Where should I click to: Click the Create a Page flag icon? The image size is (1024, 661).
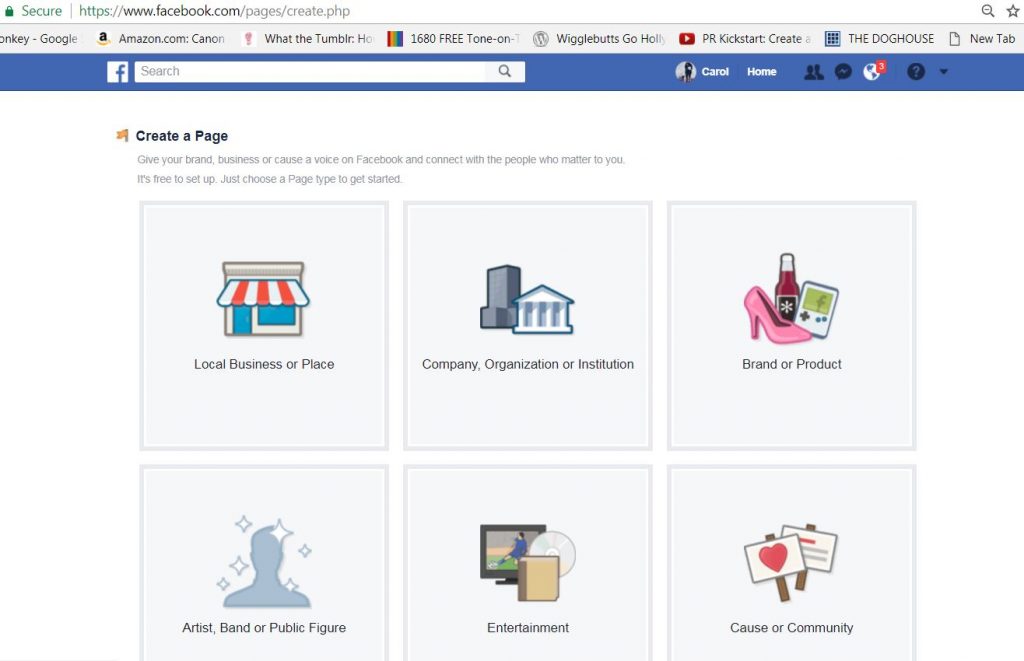click(x=122, y=135)
